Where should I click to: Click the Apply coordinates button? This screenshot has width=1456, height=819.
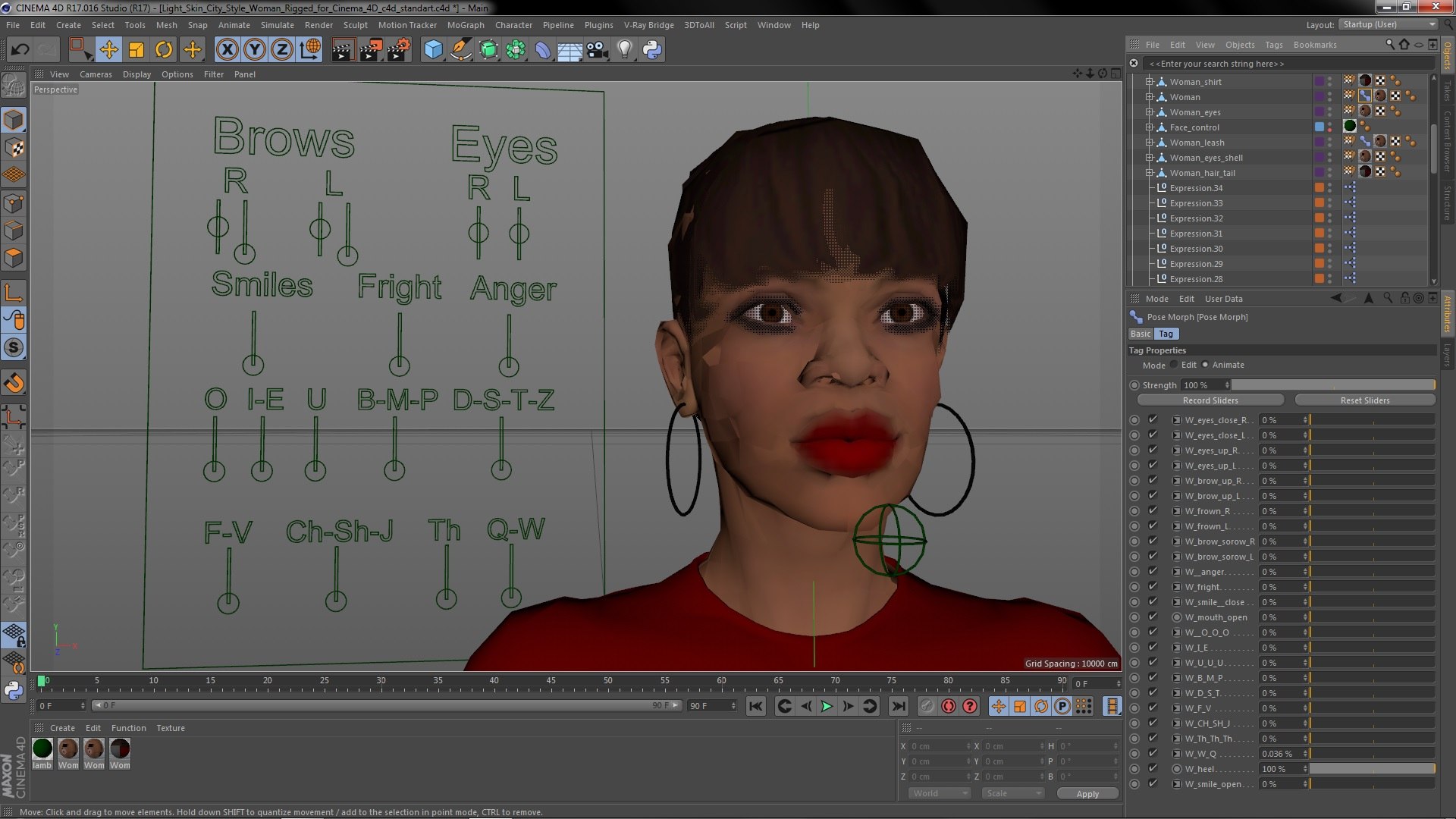click(1087, 794)
